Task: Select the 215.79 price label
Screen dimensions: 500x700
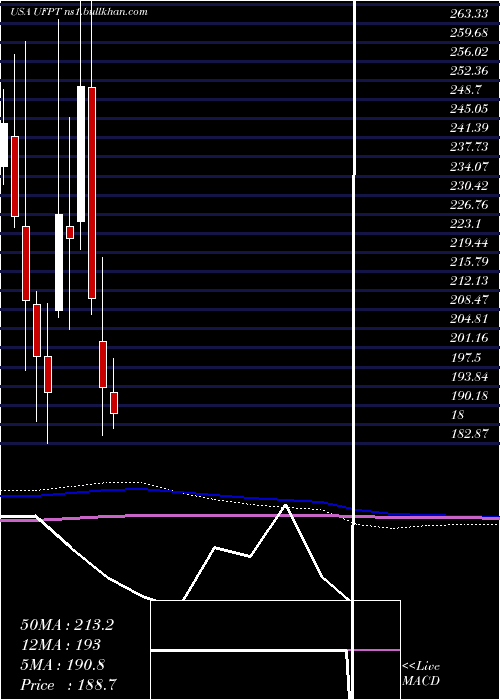Action: [469, 262]
